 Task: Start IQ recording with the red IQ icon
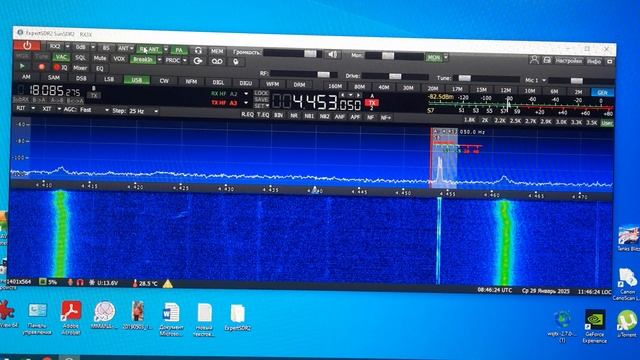60,67
